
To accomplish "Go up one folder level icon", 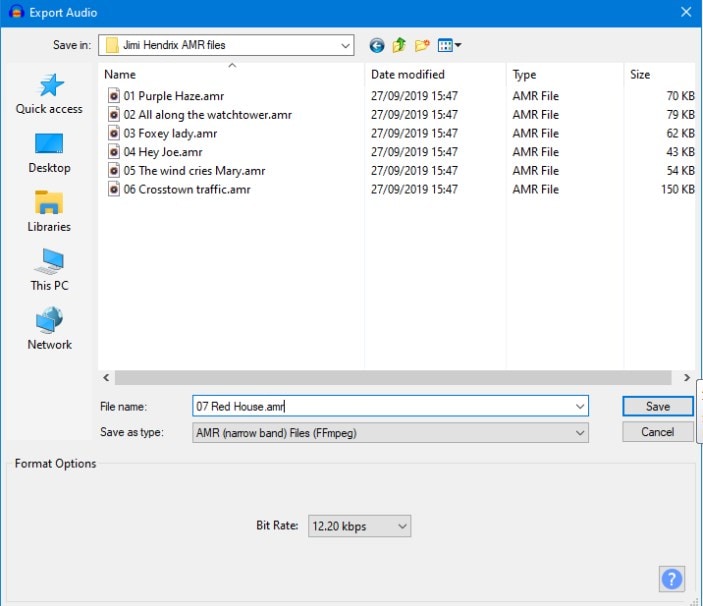I will (x=399, y=45).
